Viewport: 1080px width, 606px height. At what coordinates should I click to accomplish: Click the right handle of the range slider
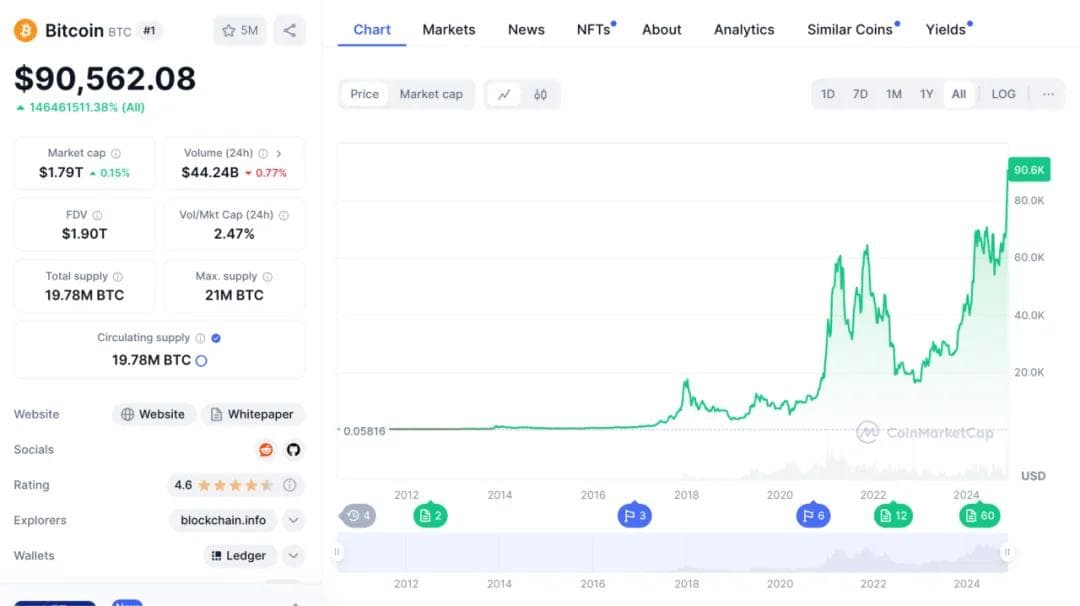(x=1007, y=552)
